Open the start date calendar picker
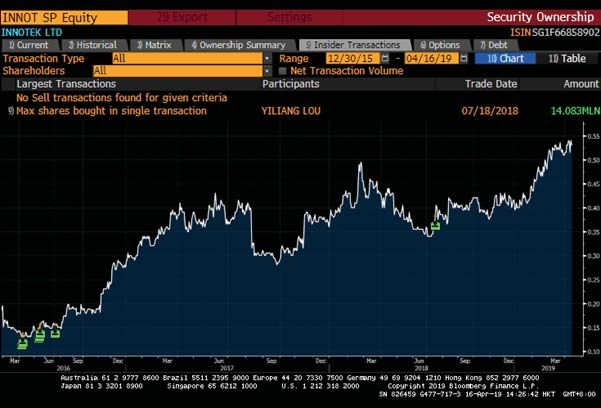601x408 pixels. coord(385,59)
